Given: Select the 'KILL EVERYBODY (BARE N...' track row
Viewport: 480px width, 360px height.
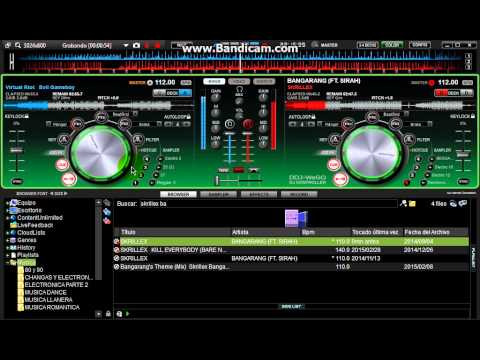Looking at the screenshot, I should 291,250.
